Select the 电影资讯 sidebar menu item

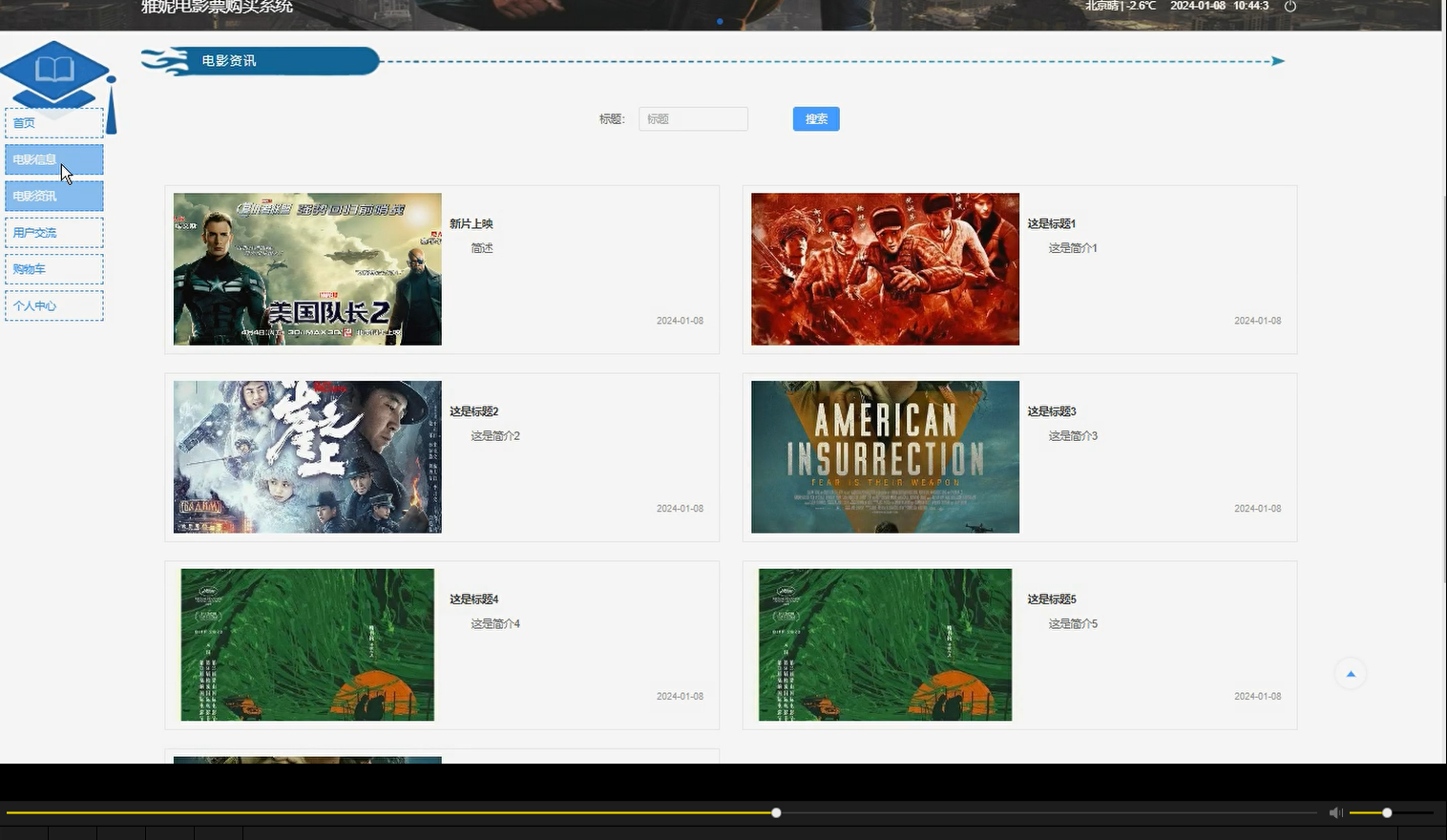click(54, 196)
